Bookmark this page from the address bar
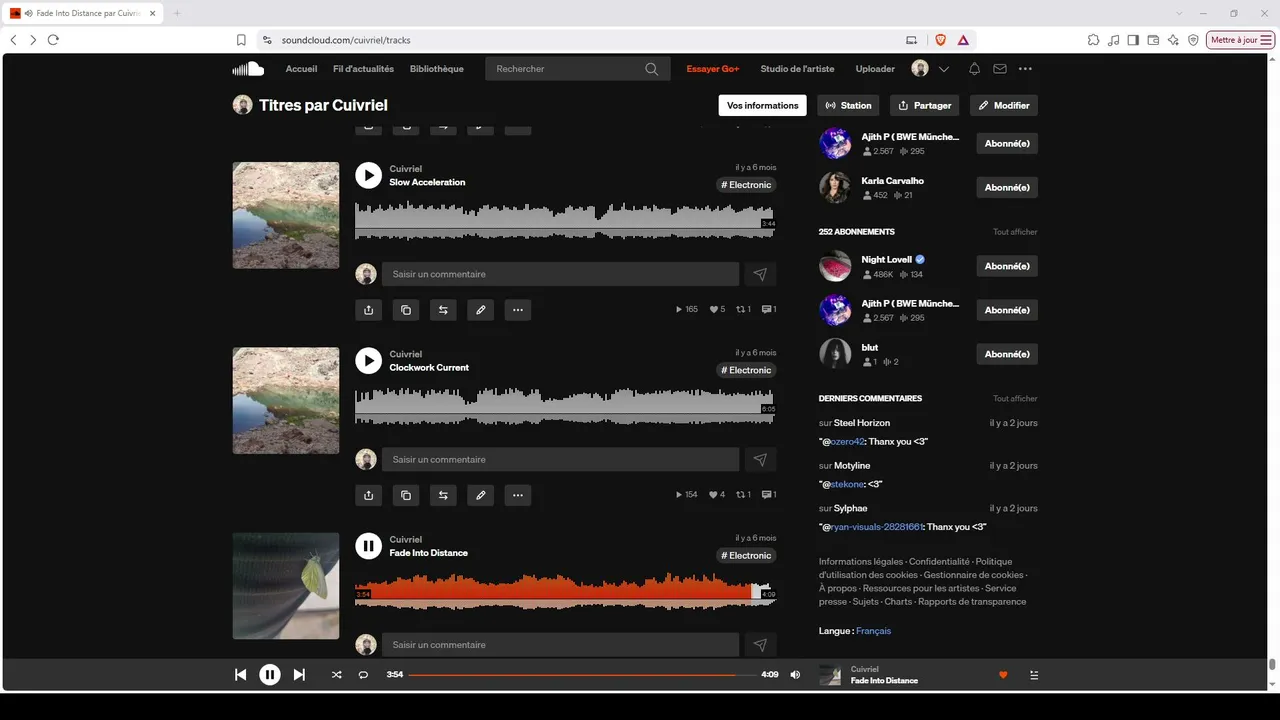 tap(241, 40)
